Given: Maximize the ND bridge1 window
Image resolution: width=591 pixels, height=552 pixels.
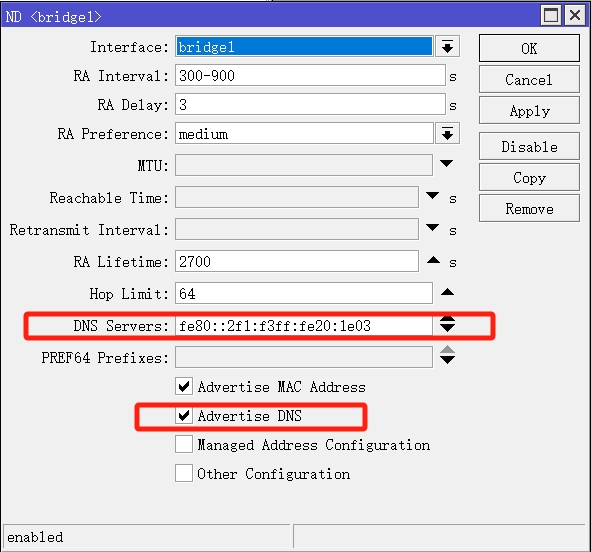Looking at the screenshot, I should [x=551, y=15].
